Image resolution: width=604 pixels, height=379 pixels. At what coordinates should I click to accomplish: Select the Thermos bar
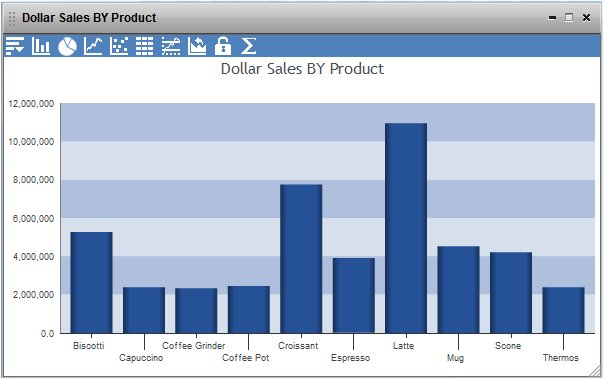point(564,310)
